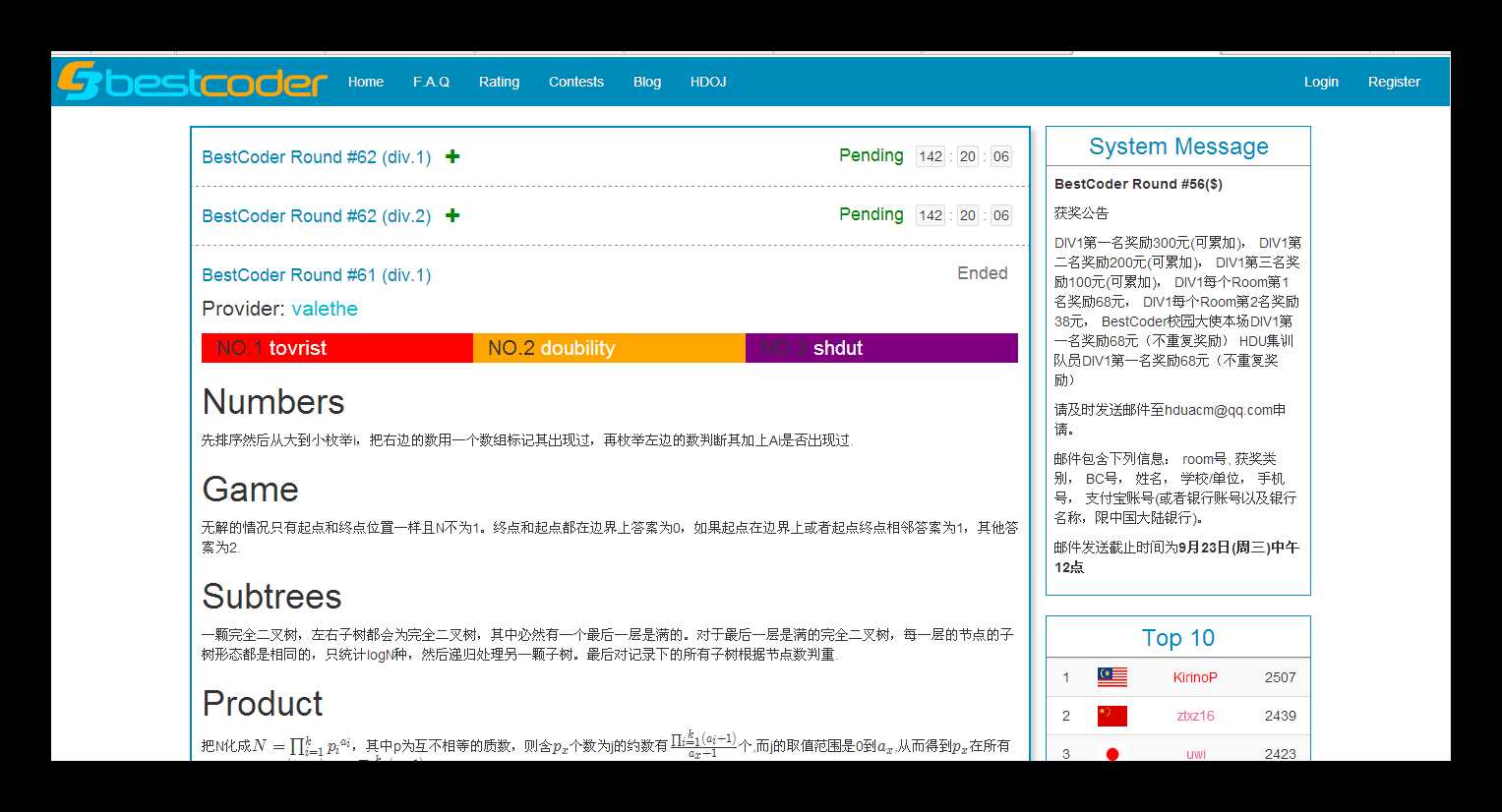
Task: Open BestCoder Round #62 (div.2) contest
Action: click(317, 216)
